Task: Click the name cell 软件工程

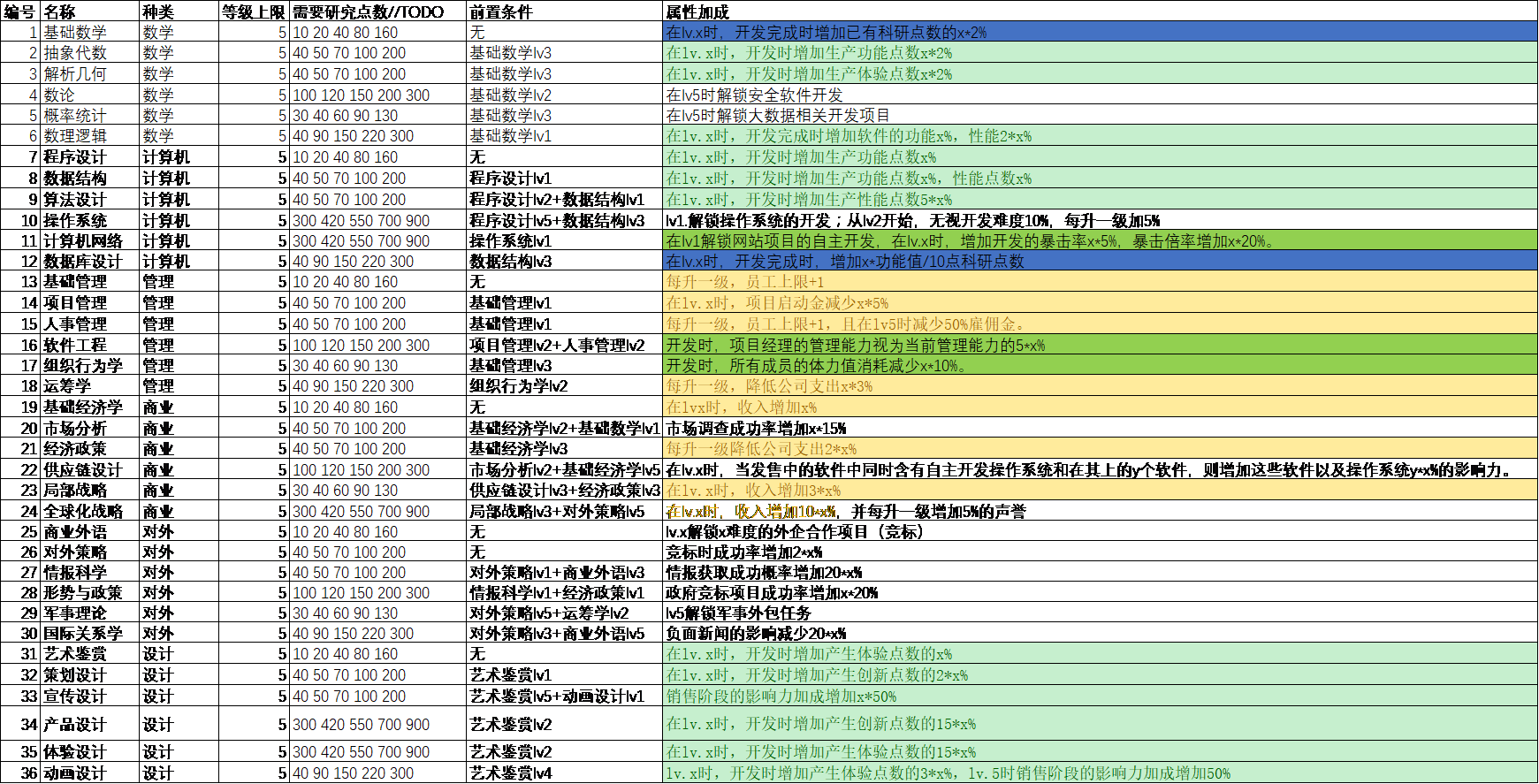Action: click(90, 345)
